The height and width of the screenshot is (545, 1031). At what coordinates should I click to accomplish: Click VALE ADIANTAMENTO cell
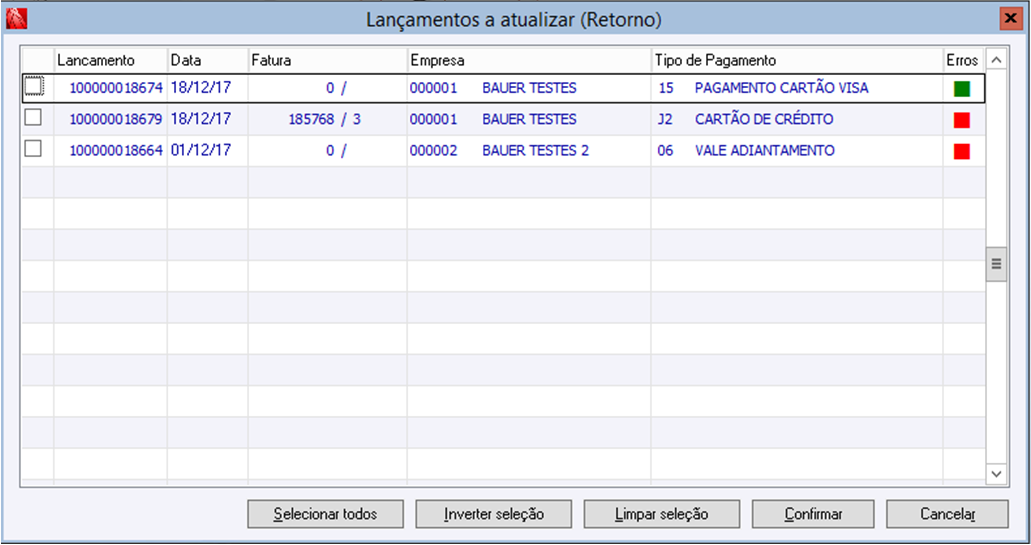point(765,151)
